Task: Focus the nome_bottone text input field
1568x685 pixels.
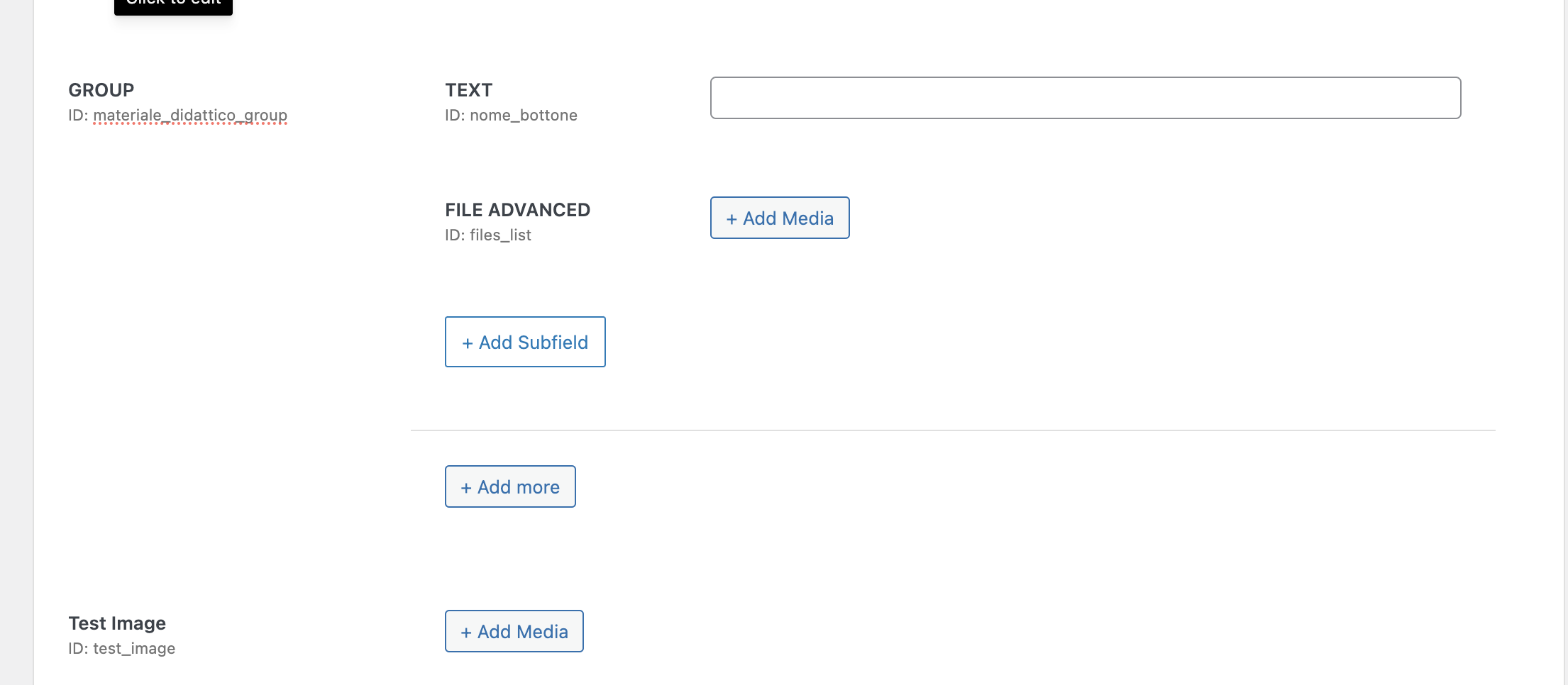Action: 1085,98
